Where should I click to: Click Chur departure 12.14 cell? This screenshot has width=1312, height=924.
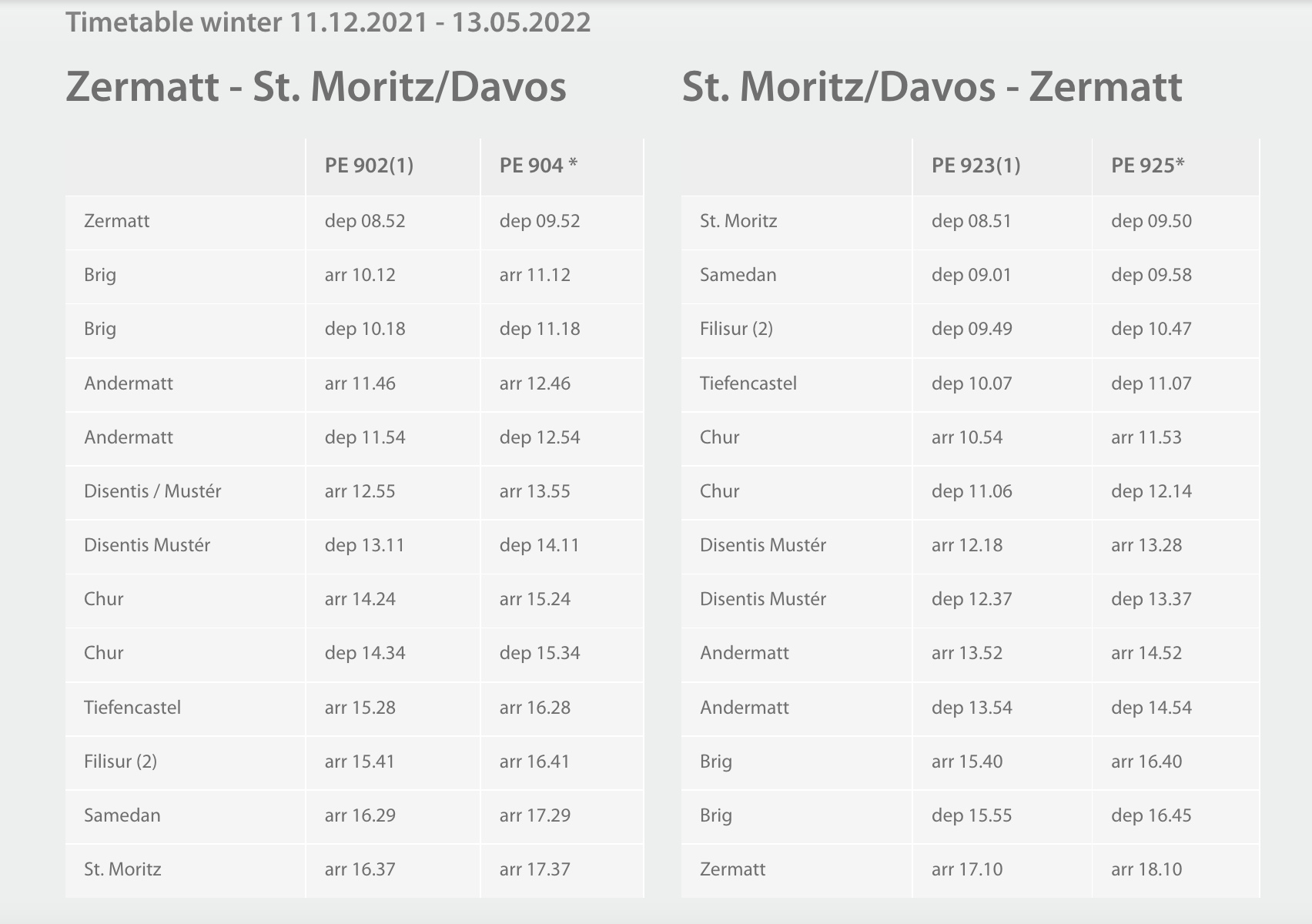point(1176,491)
